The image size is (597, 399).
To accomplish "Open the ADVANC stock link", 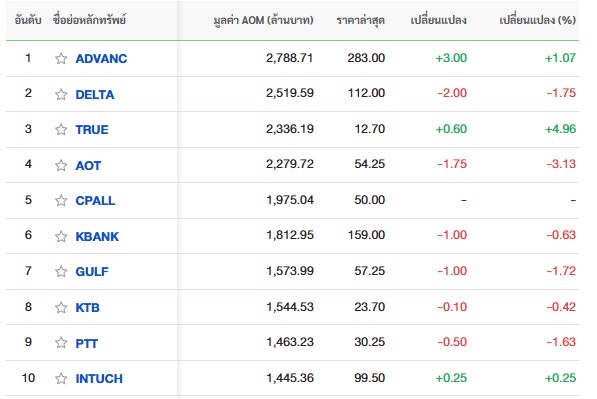I will [101, 59].
